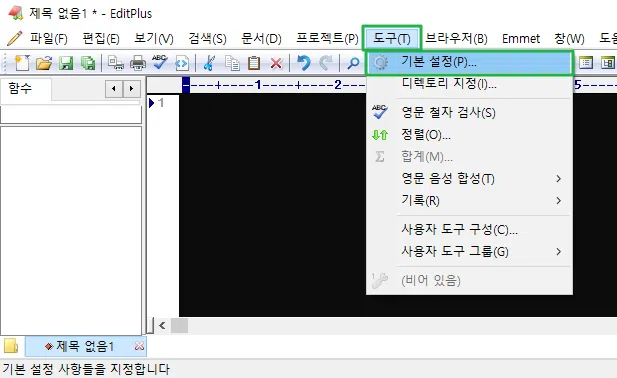This screenshot has height=378, width=617.
Task: Click the status bar text 기본 설정 사항들을 지정합니다
Action: tap(86, 369)
